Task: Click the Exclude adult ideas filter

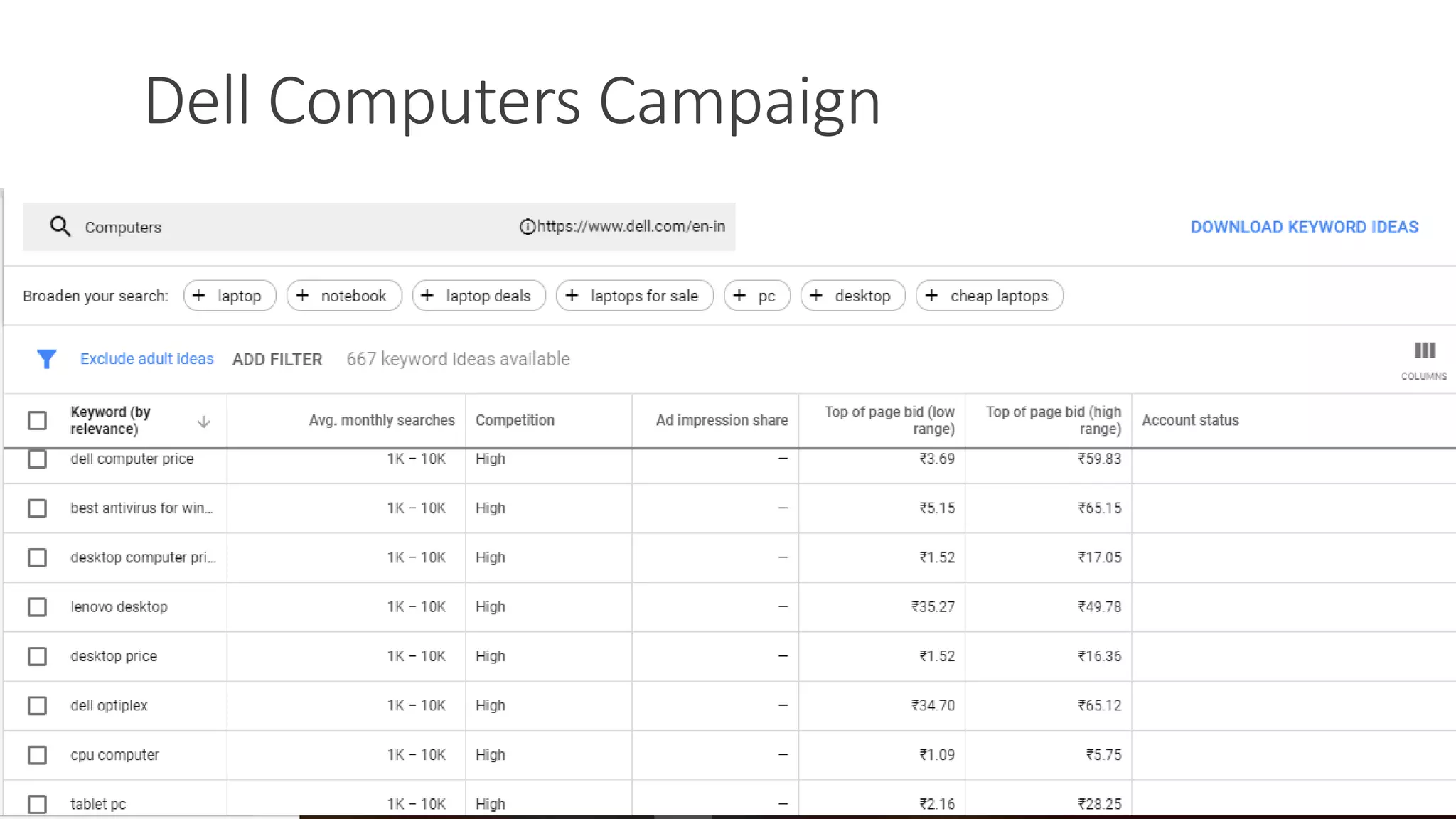Action: coord(146,359)
